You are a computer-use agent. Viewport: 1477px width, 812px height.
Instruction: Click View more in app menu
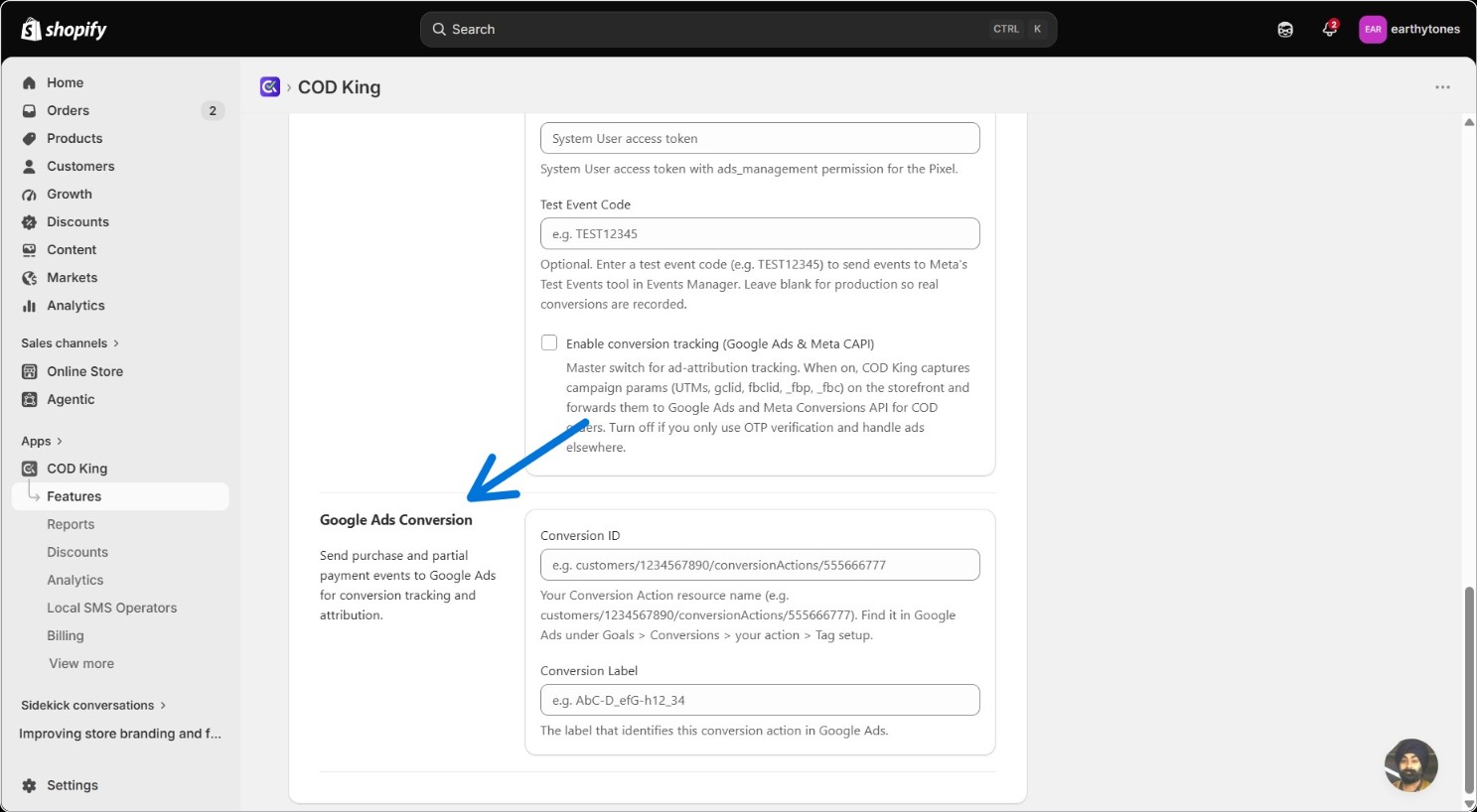(81, 663)
